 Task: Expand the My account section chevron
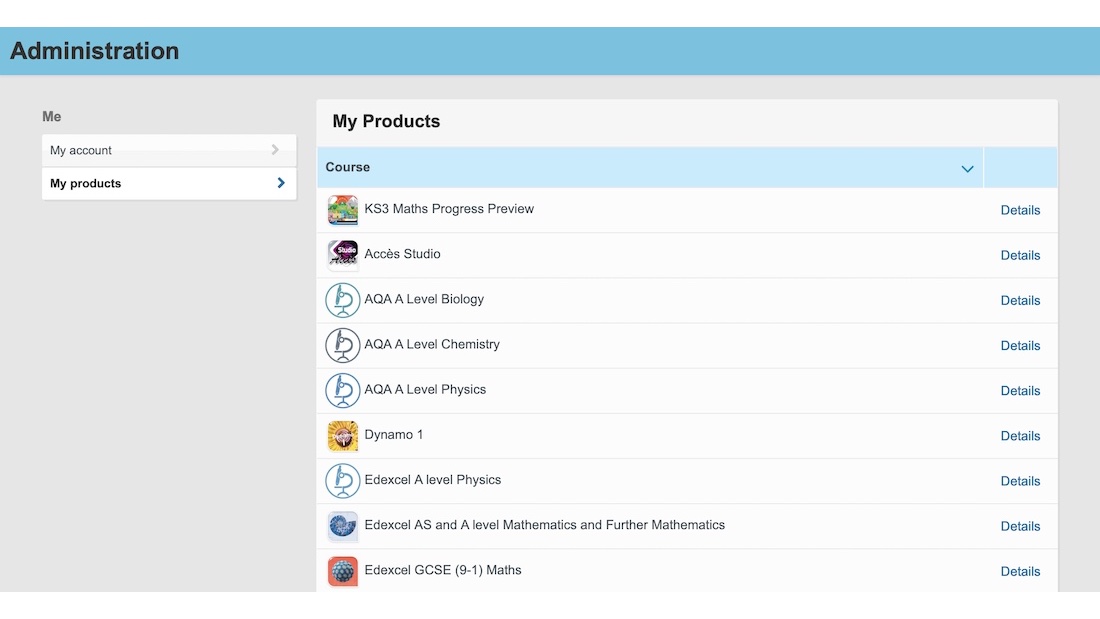click(275, 149)
